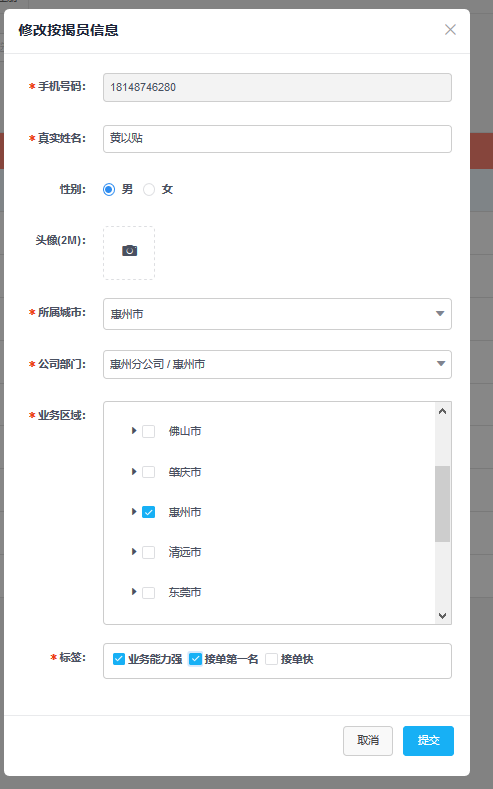Uncheck the 业务能力强 tag
Screen dimensions: 493x789
(x=119, y=659)
